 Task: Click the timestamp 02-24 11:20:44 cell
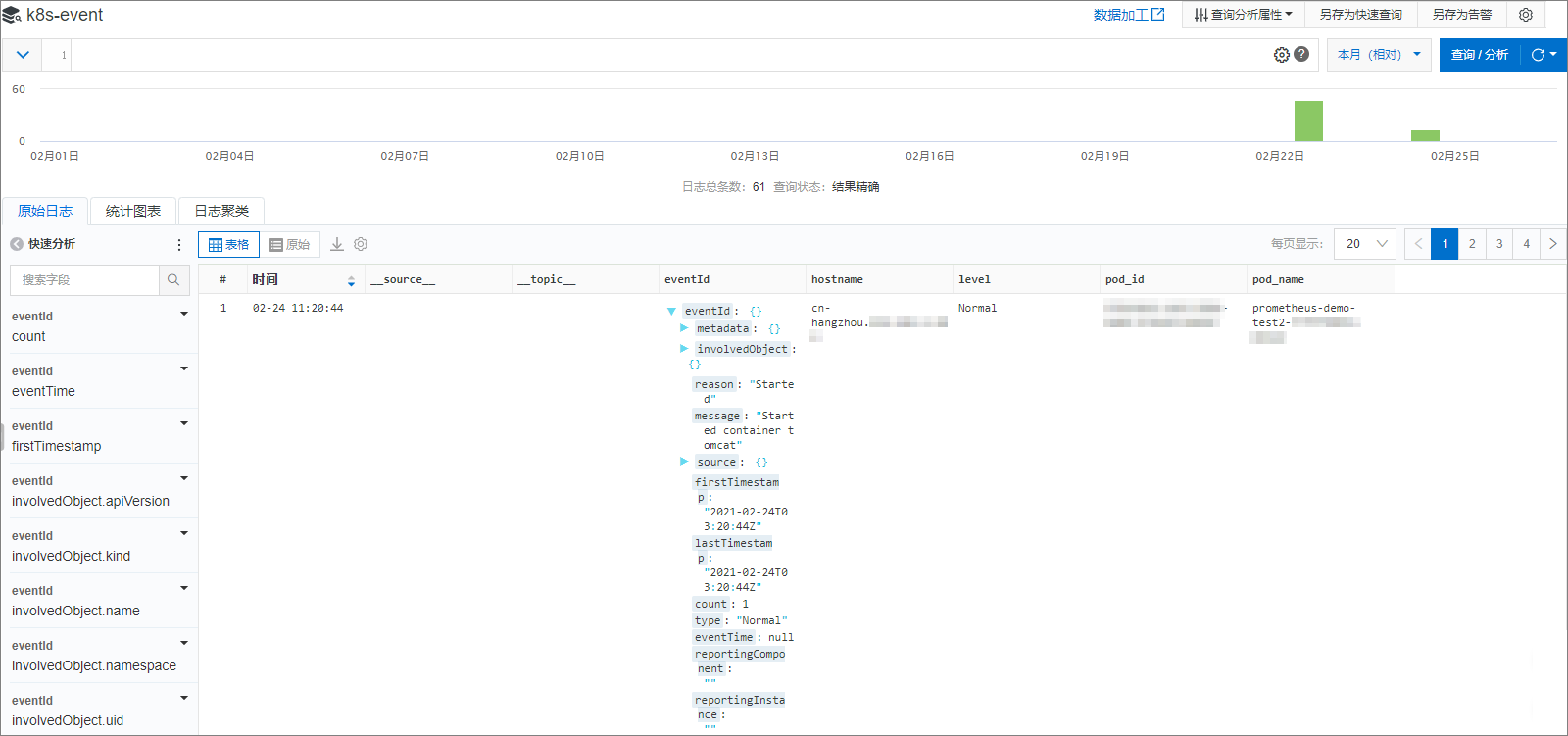pos(298,308)
